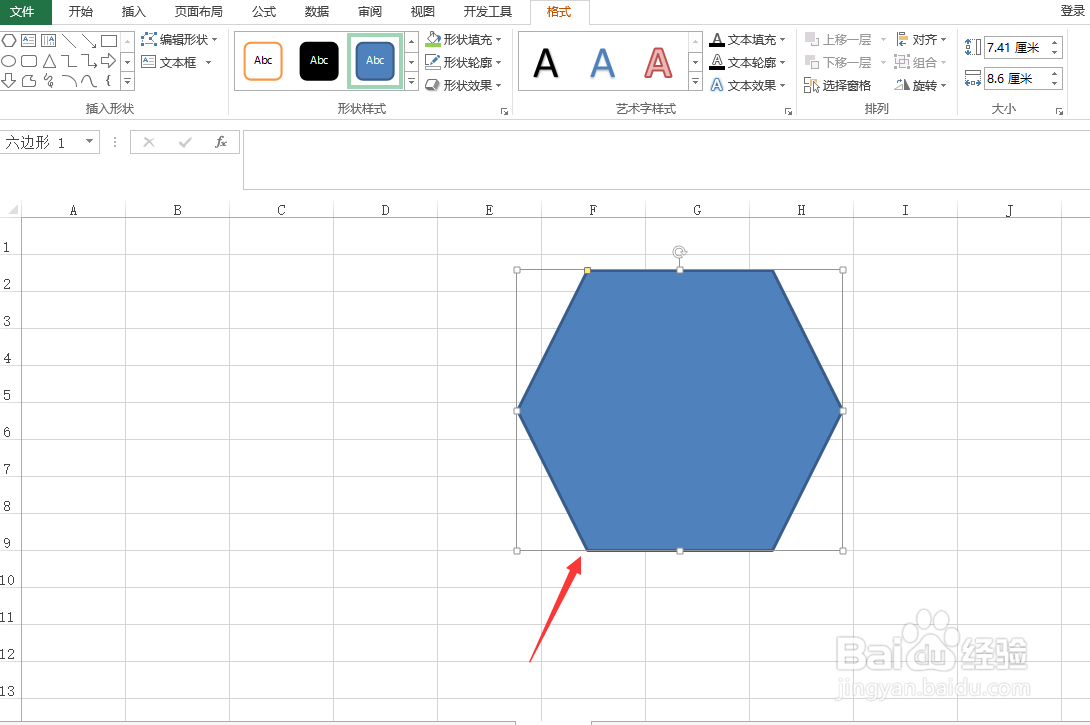Pick the arrow line shape

pos(89,40)
